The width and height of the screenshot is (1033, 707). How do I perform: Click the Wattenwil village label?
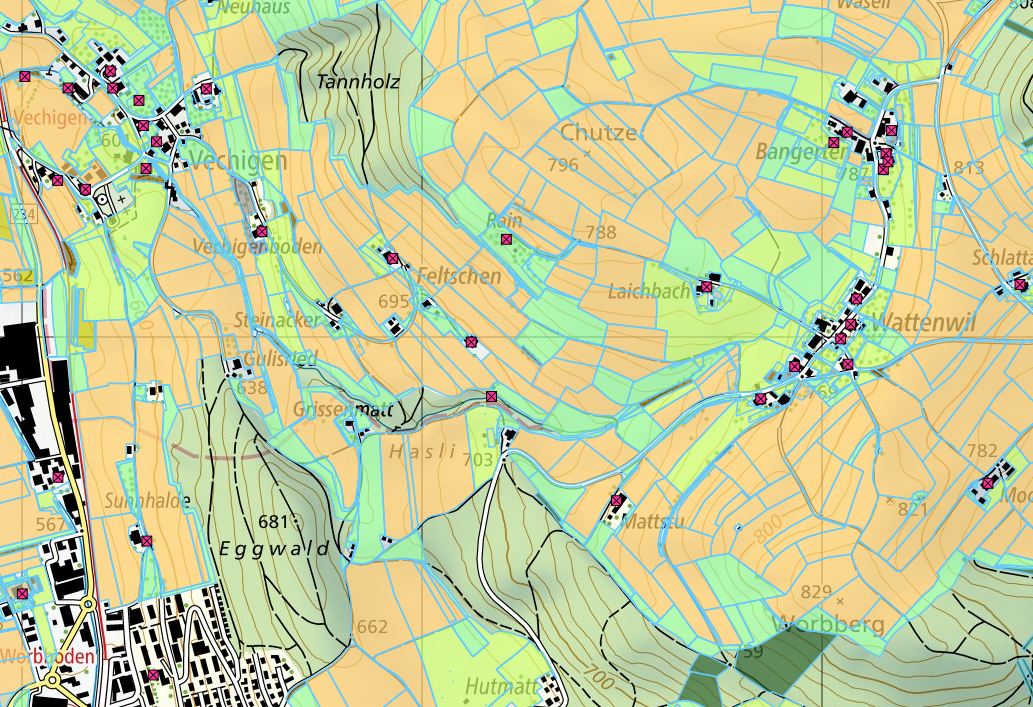[921, 323]
